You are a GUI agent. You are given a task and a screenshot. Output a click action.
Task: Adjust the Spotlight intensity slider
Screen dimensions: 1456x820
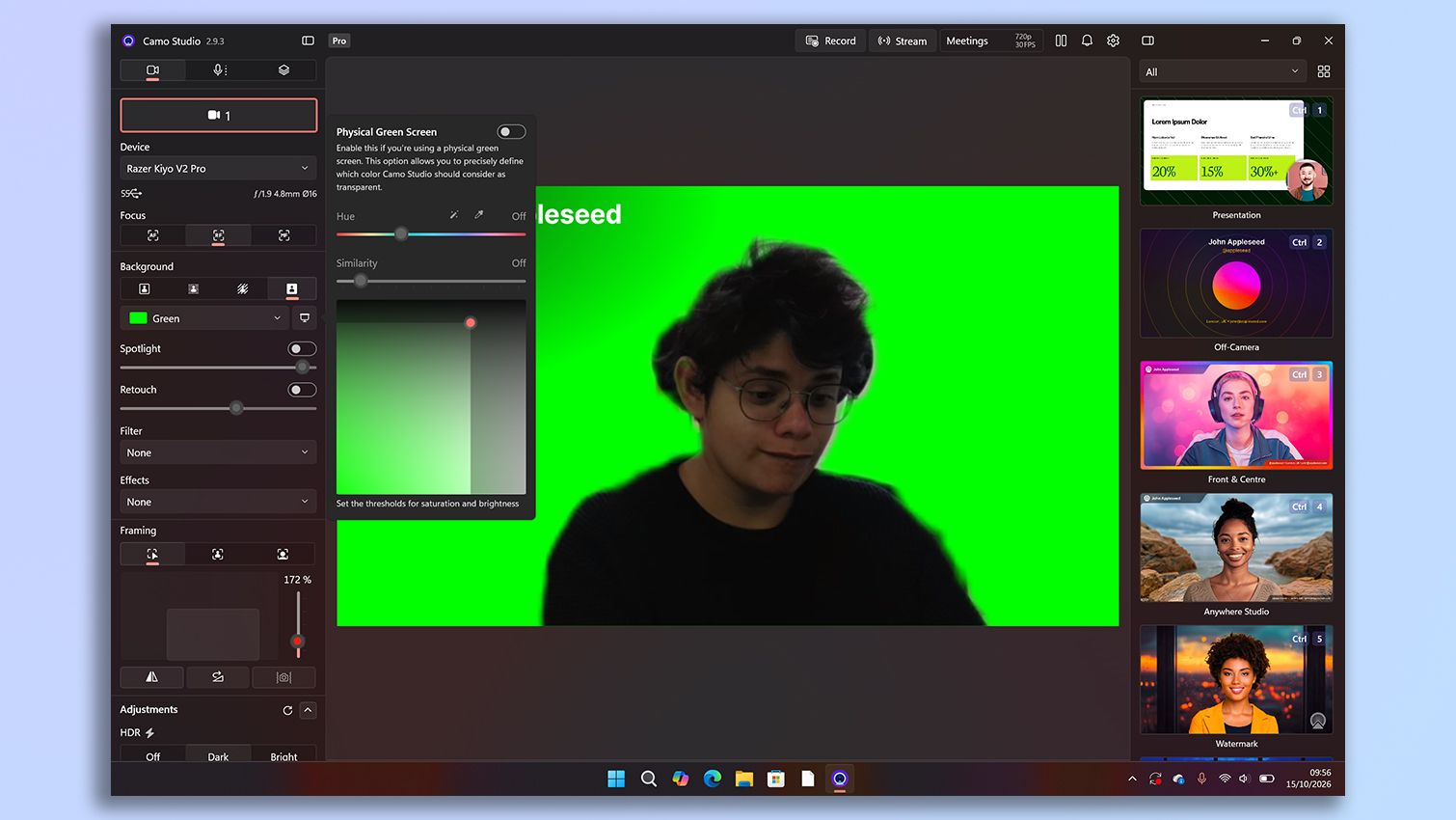219,368
